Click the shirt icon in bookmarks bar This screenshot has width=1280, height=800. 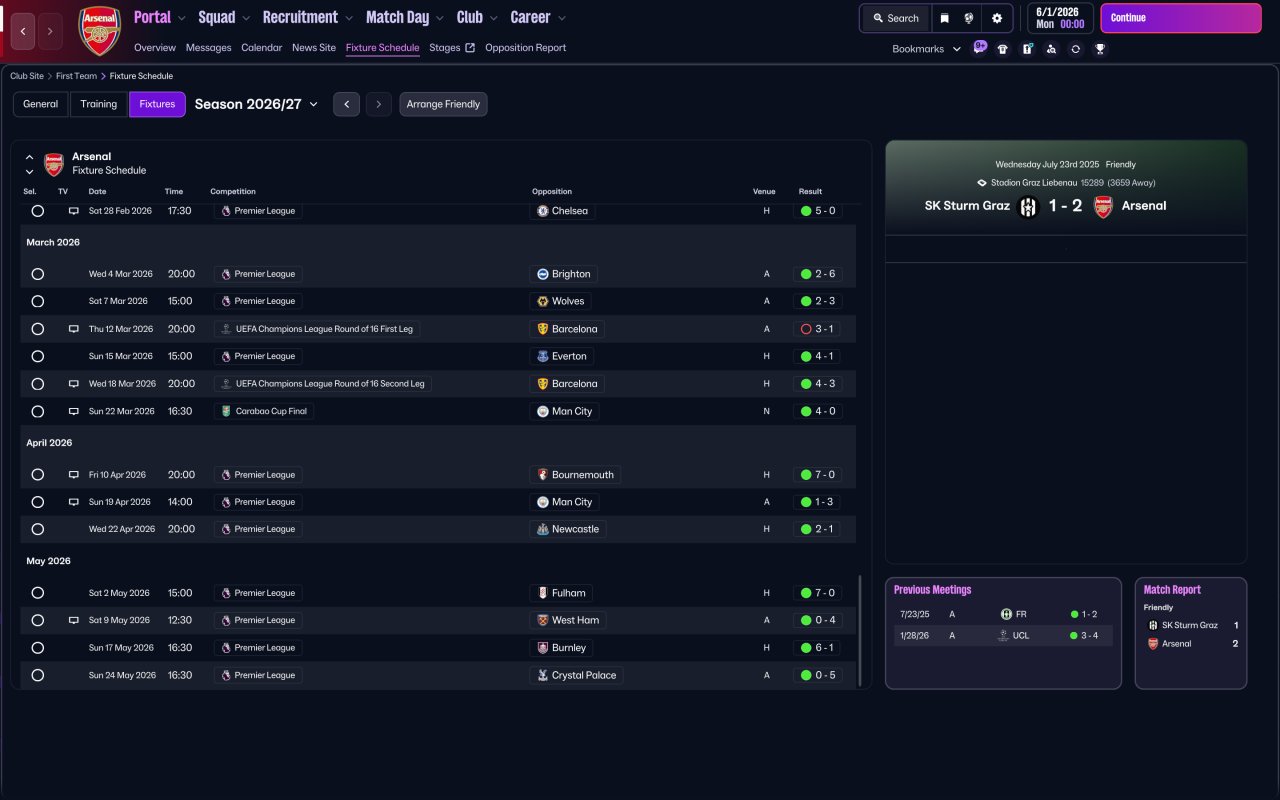click(x=1003, y=49)
